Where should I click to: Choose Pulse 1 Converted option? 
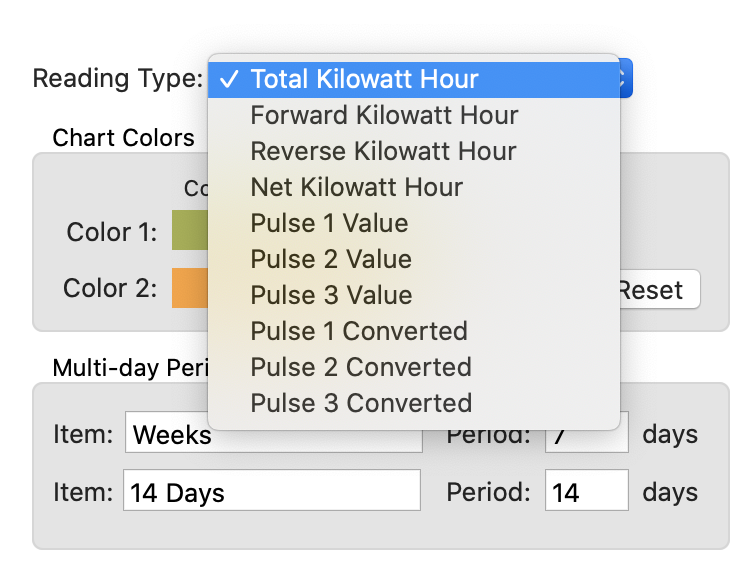pos(359,331)
